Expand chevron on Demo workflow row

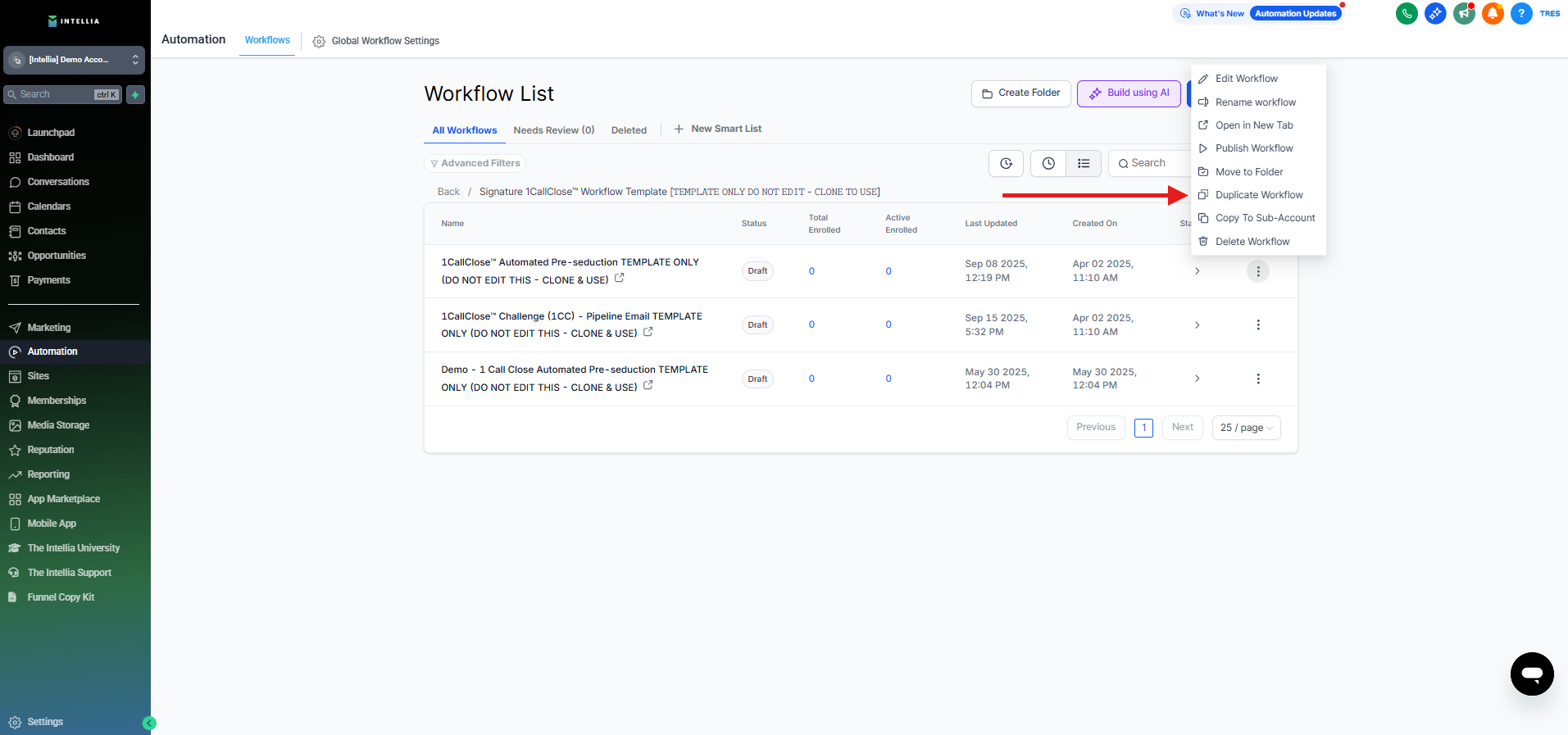tap(1197, 379)
